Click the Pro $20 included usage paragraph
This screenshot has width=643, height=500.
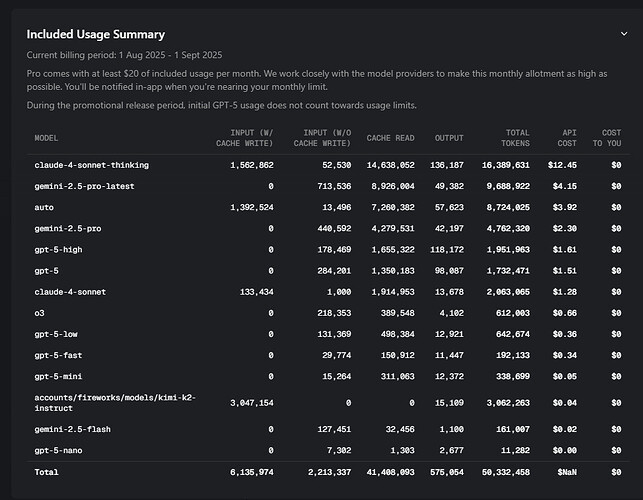point(317,80)
